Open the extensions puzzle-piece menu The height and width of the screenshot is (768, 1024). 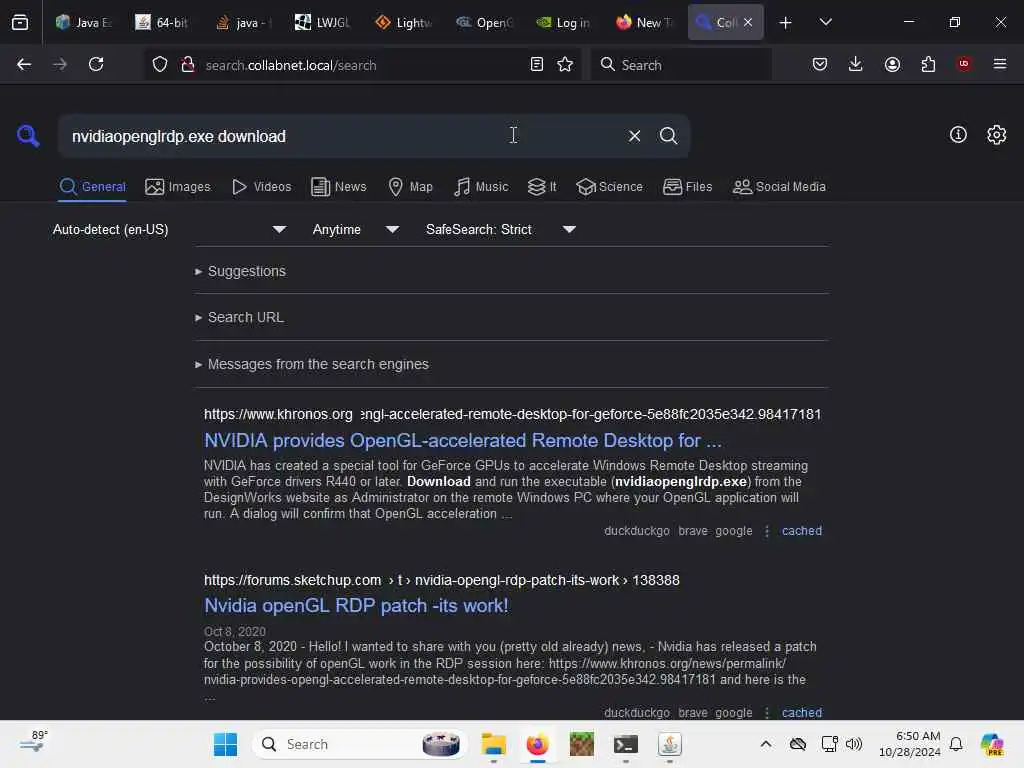pyautogui.click(x=928, y=64)
